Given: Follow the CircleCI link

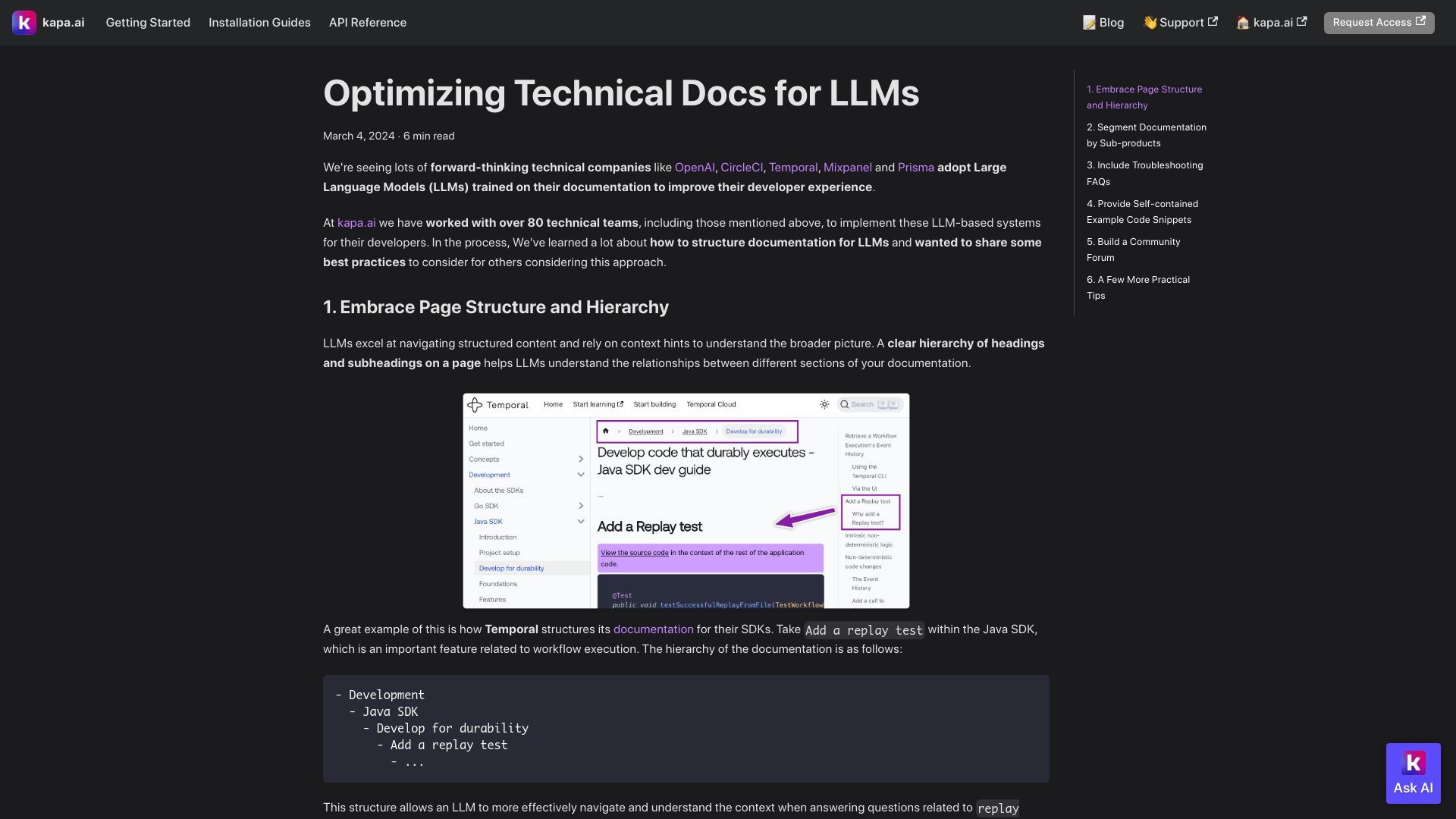Looking at the screenshot, I should coord(742,168).
